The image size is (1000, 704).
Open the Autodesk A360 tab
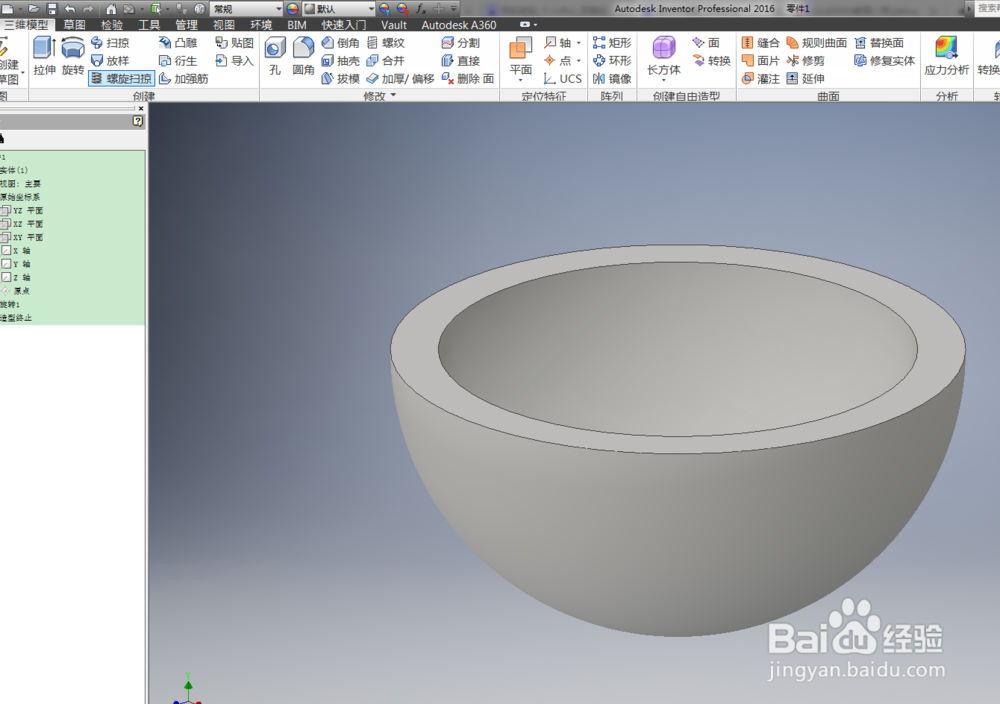(459, 25)
